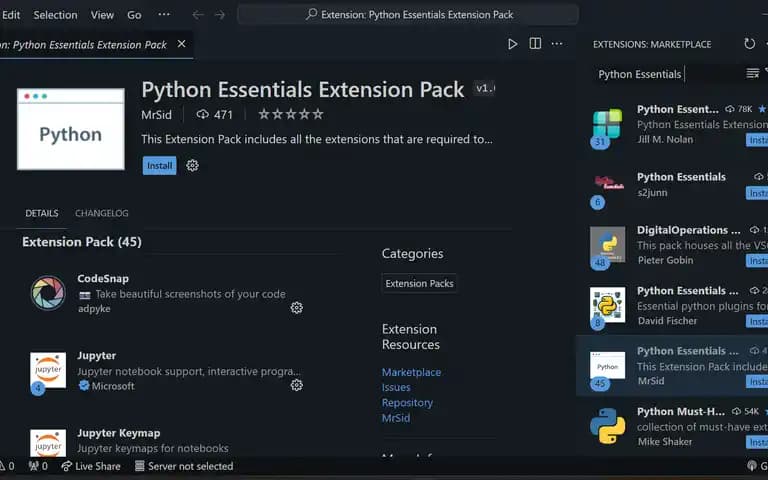Click the ports indicator in status bar
Viewport: 768px width, 480px height.
[38, 466]
